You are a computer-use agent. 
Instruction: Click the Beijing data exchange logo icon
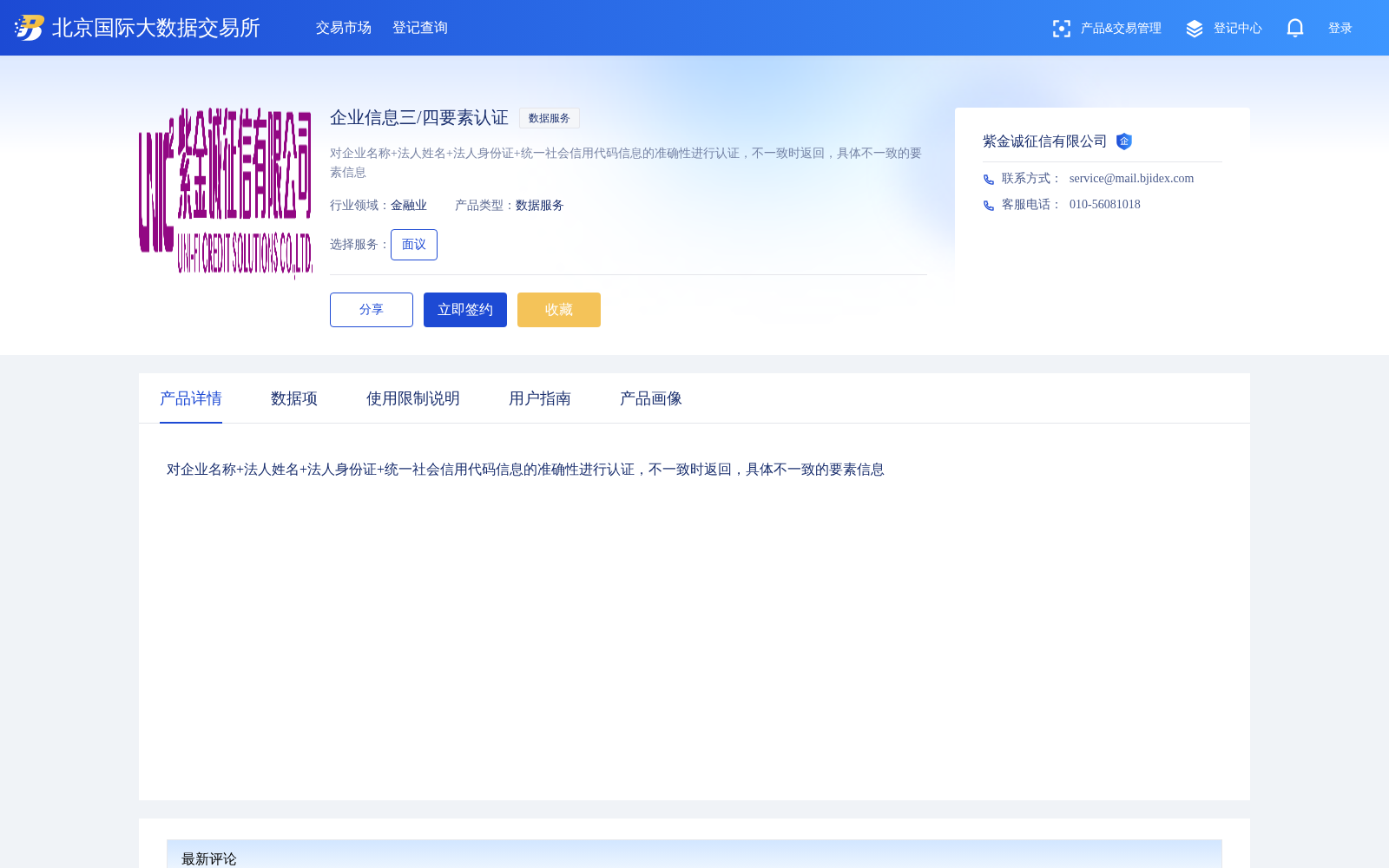[x=30, y=28]
